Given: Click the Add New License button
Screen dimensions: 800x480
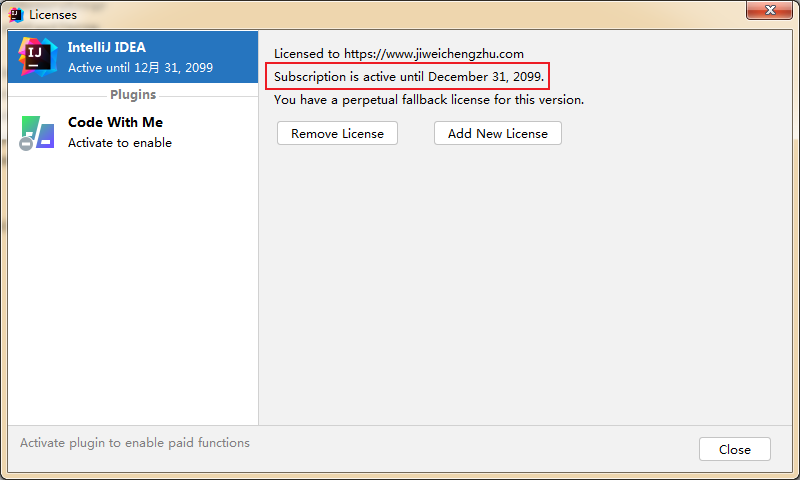Looking at the screenshot, I should point(497,133).
